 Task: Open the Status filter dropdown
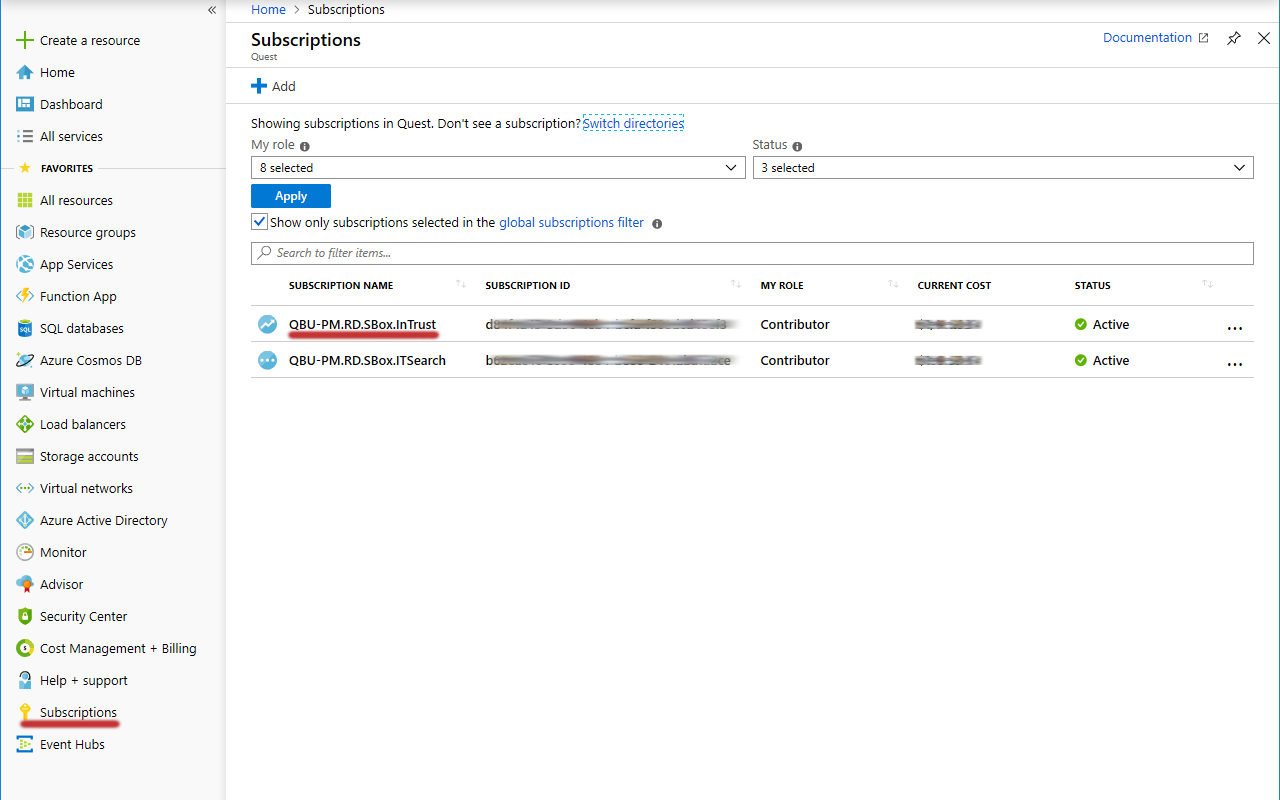(1003, 168)
